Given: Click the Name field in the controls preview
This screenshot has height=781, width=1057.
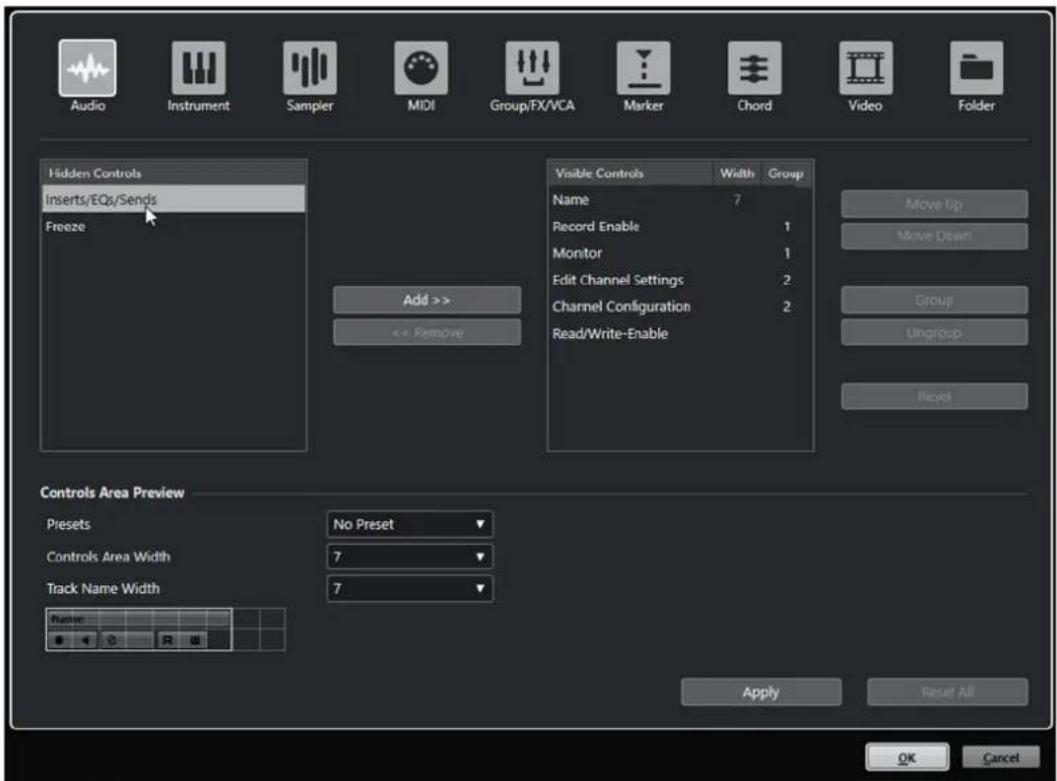Looking at the screenshot, I should tap(138, 619).
